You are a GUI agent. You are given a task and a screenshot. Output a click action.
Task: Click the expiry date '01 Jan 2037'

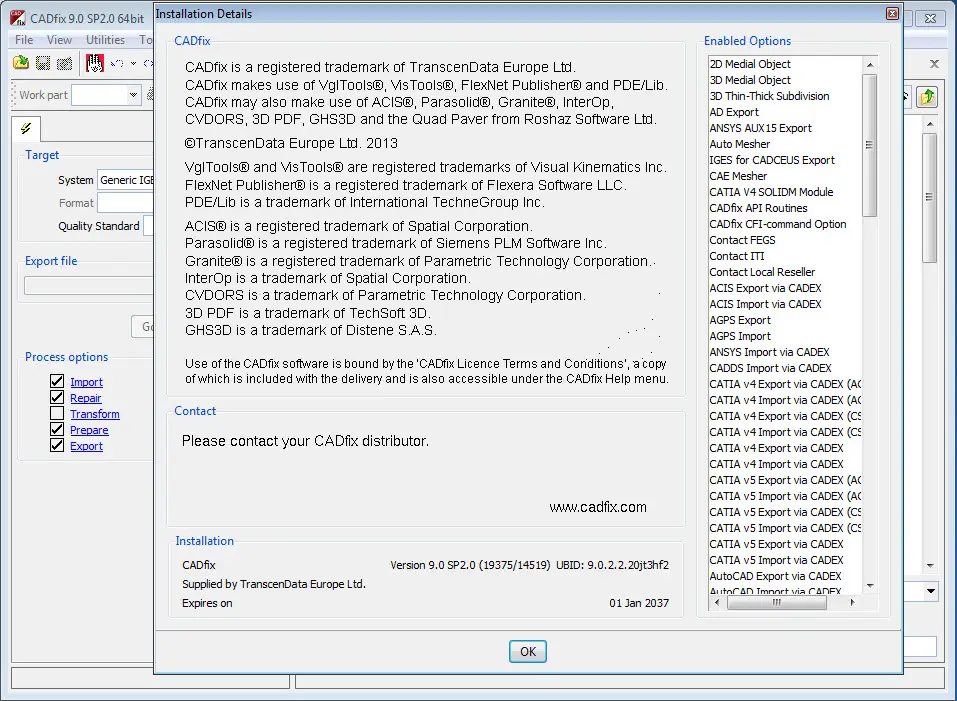pos(638,603)
